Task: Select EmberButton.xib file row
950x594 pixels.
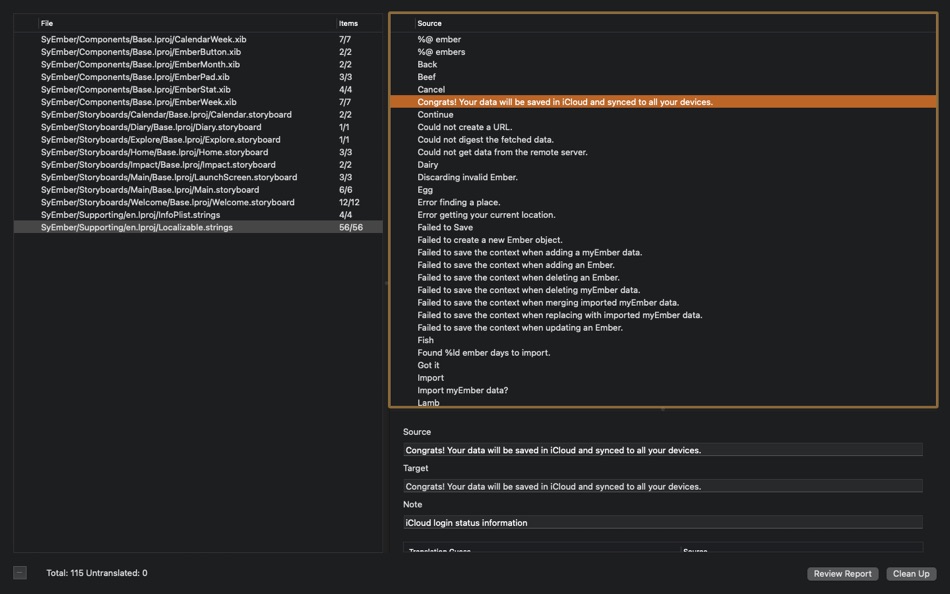Action: click(x=198, y=52)
